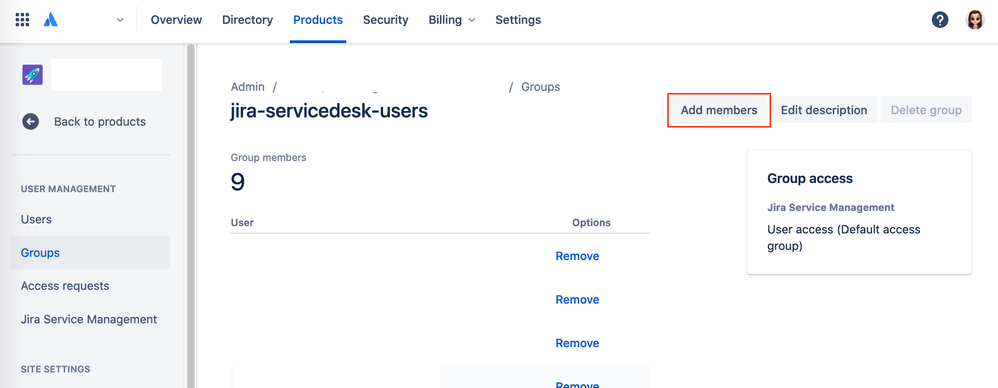Click the Delete group button

926,110
